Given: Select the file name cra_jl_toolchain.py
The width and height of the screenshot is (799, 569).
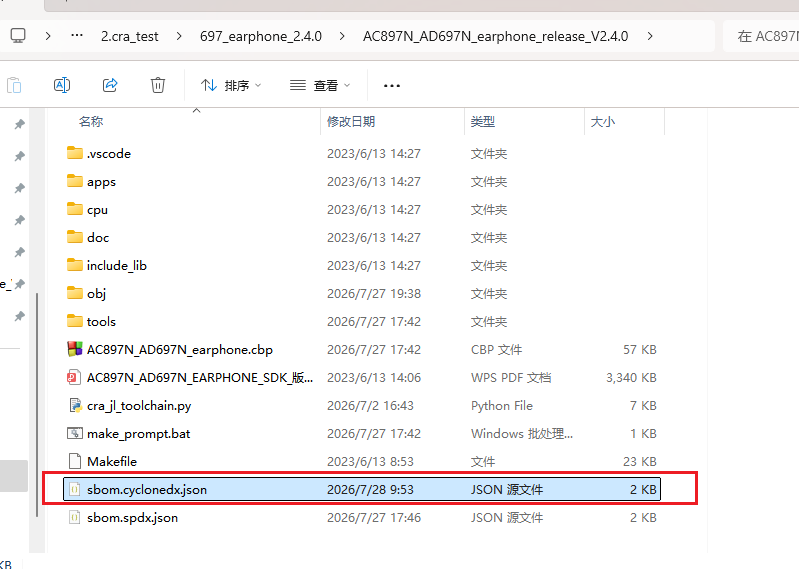Looking at the screenshot, I should (139, 406).
